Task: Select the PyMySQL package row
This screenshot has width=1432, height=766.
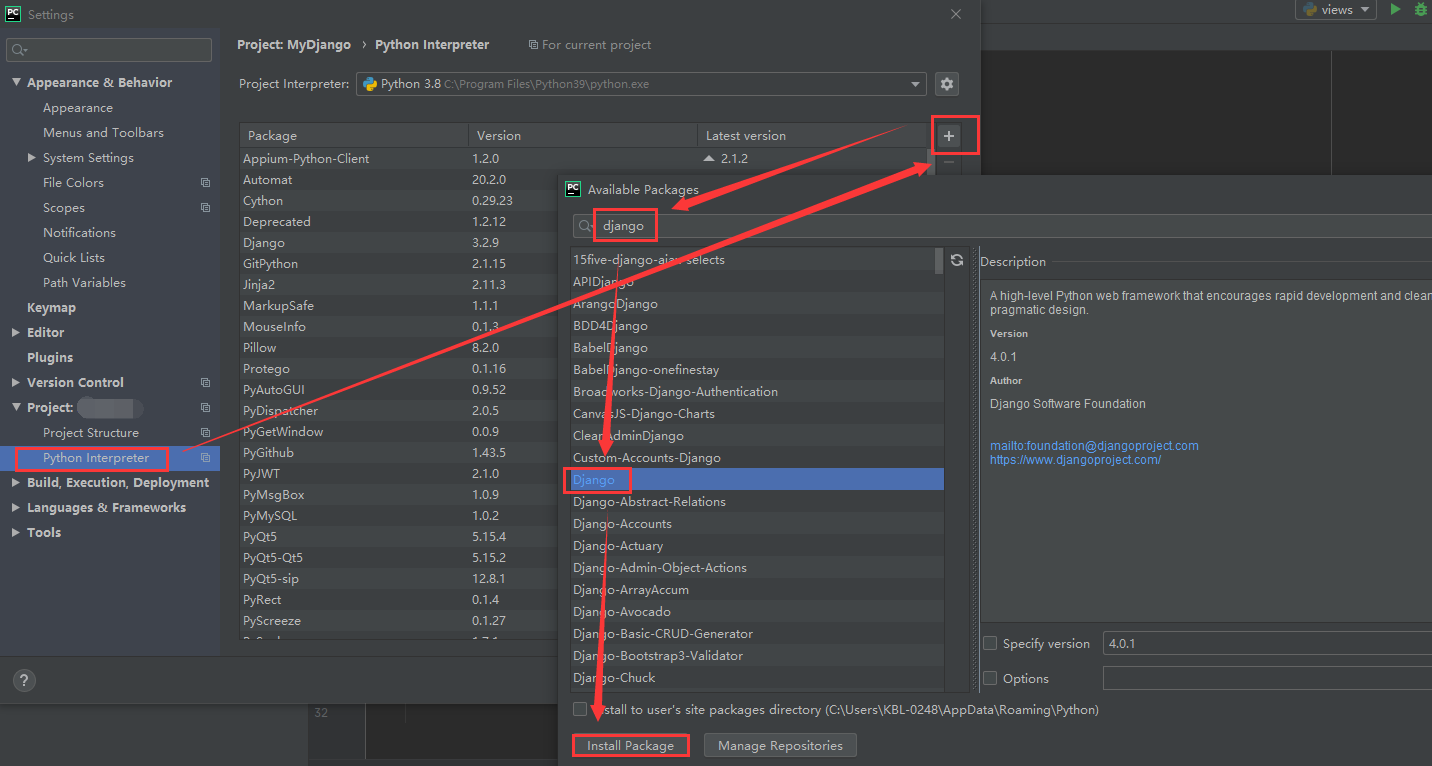Action: point(270,516)
